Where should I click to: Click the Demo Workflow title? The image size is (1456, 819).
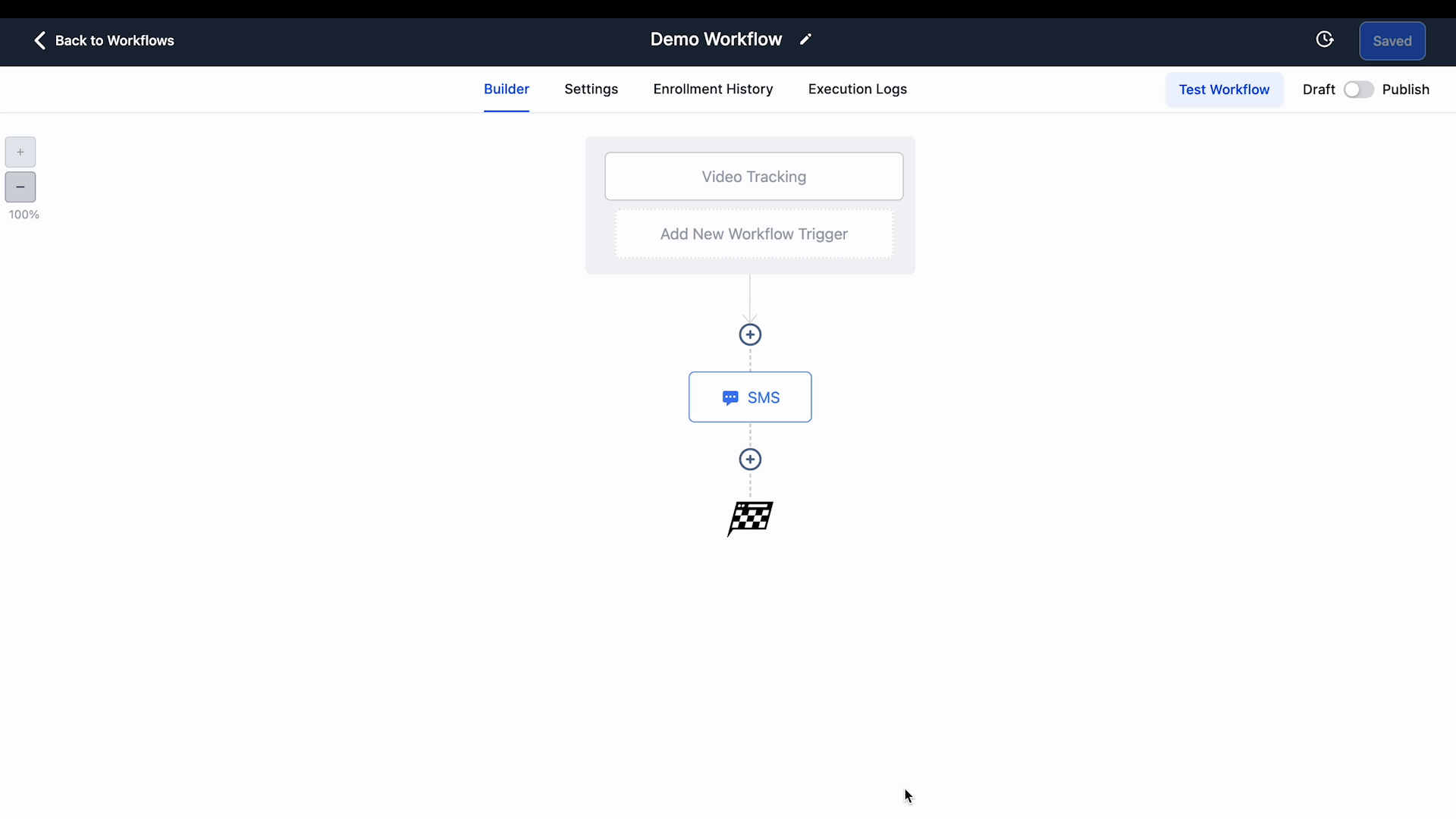coord(716,39)
